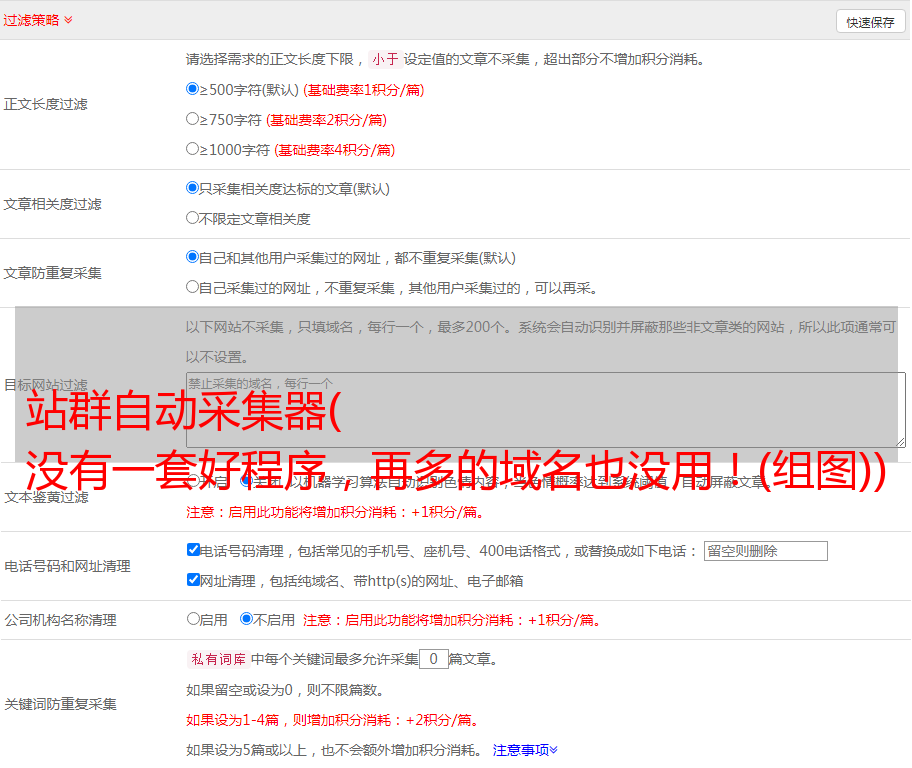Select 只采集相关度达标的文章 radio option
The height and width of the screenshot is (768, 912).
(x=193, y=188)
